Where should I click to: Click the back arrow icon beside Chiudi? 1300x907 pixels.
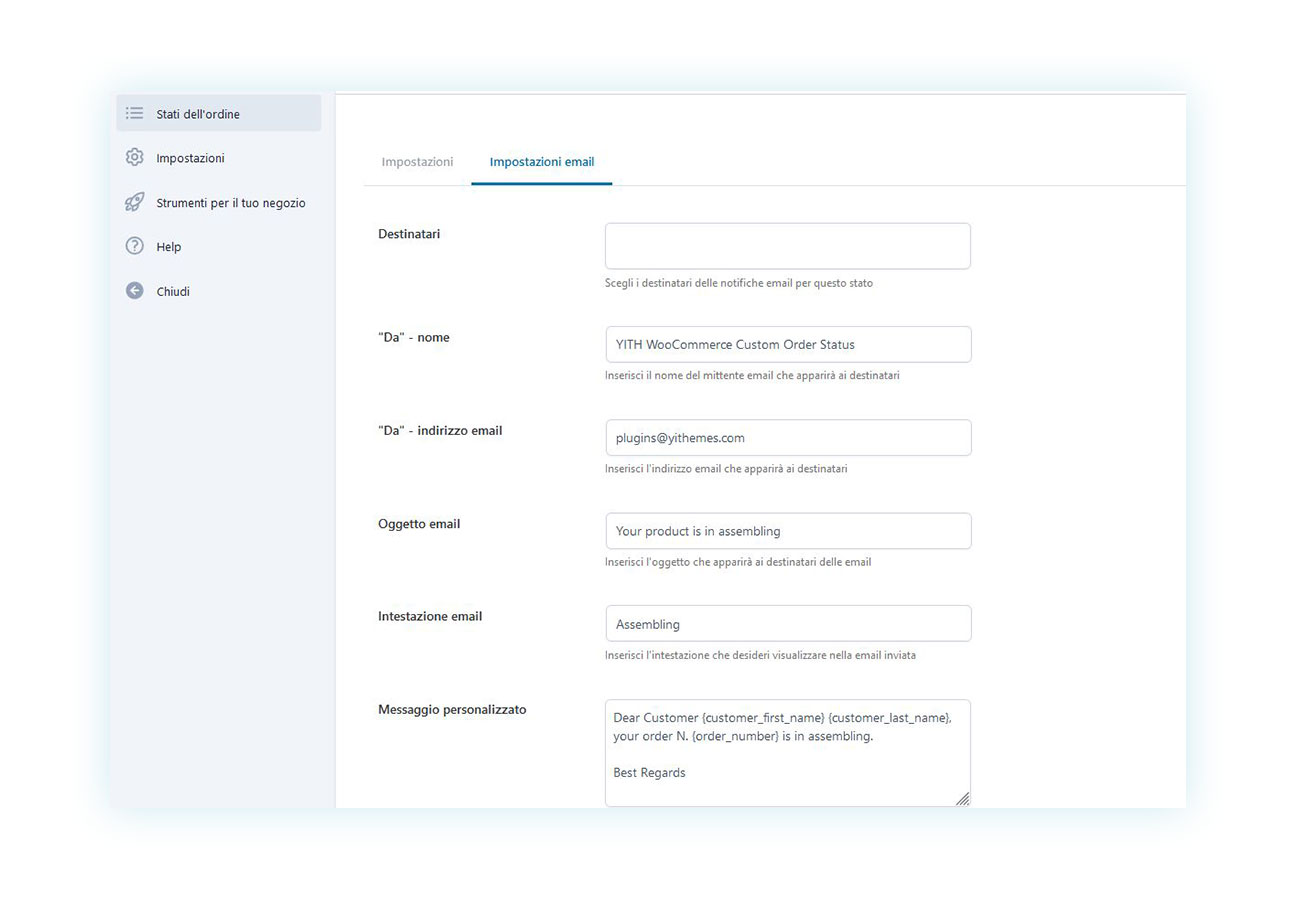pos(135,291)
